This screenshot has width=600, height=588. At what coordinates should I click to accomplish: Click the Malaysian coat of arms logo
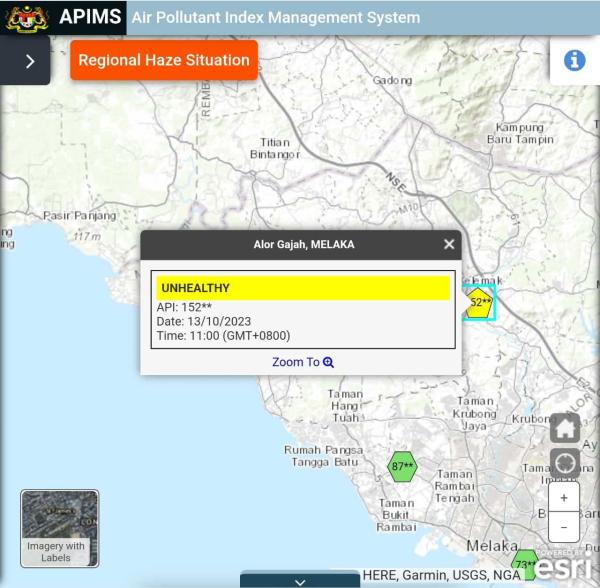(x=26, y=17)
